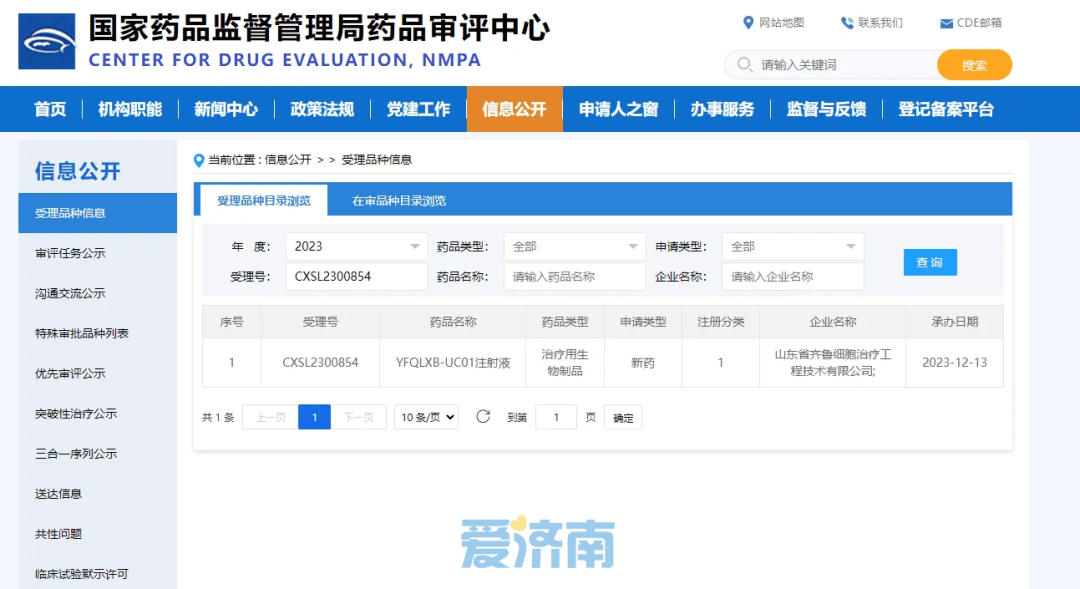This screenshot has width=1080, height=589.
Task: Open 申请人之窗 in the navigation bar
Action: [x=618, y=109]
